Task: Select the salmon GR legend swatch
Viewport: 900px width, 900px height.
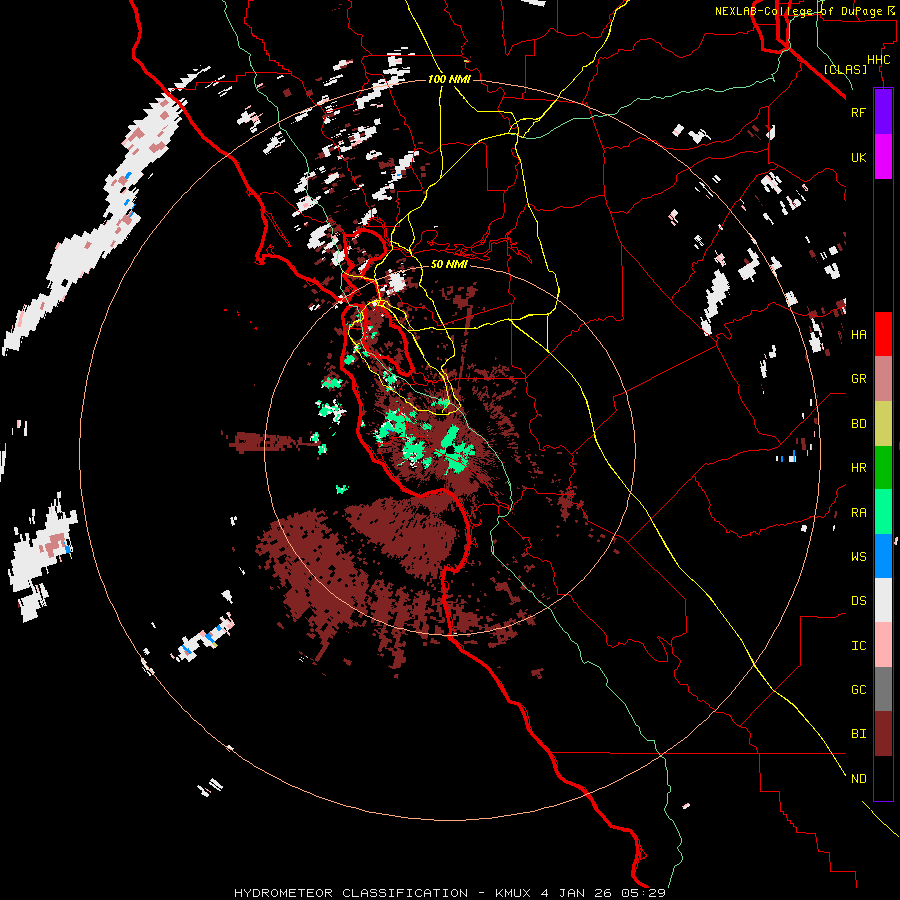Action: tap(883, 379)
